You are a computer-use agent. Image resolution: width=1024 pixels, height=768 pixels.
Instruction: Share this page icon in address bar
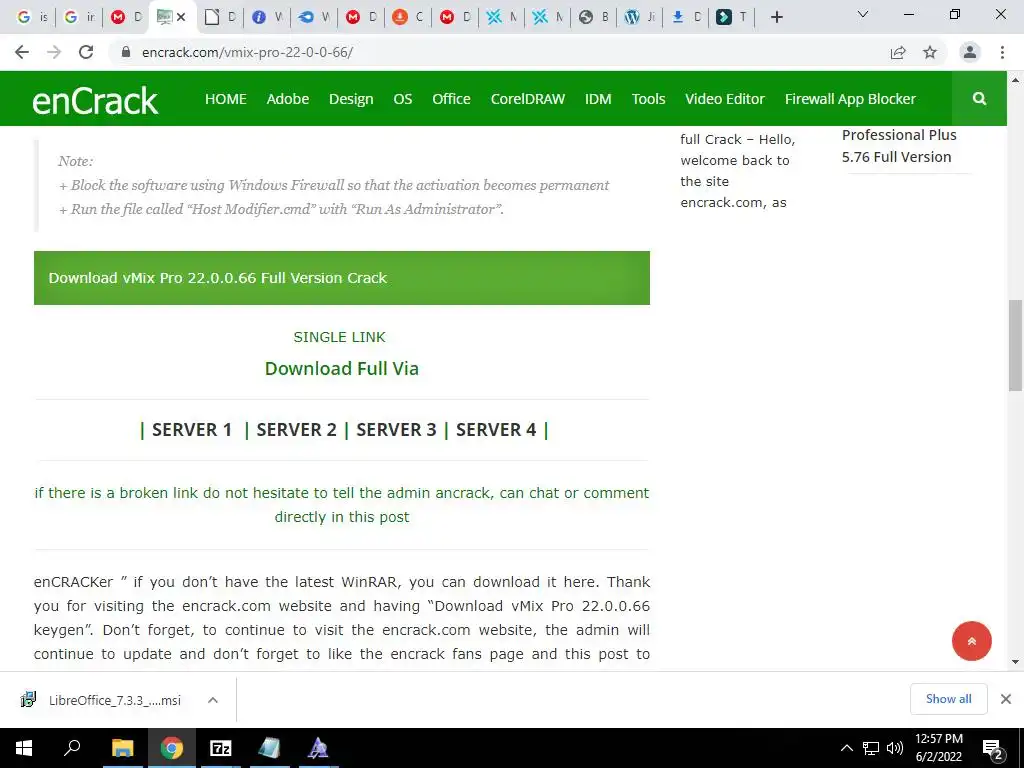[898, 52]
